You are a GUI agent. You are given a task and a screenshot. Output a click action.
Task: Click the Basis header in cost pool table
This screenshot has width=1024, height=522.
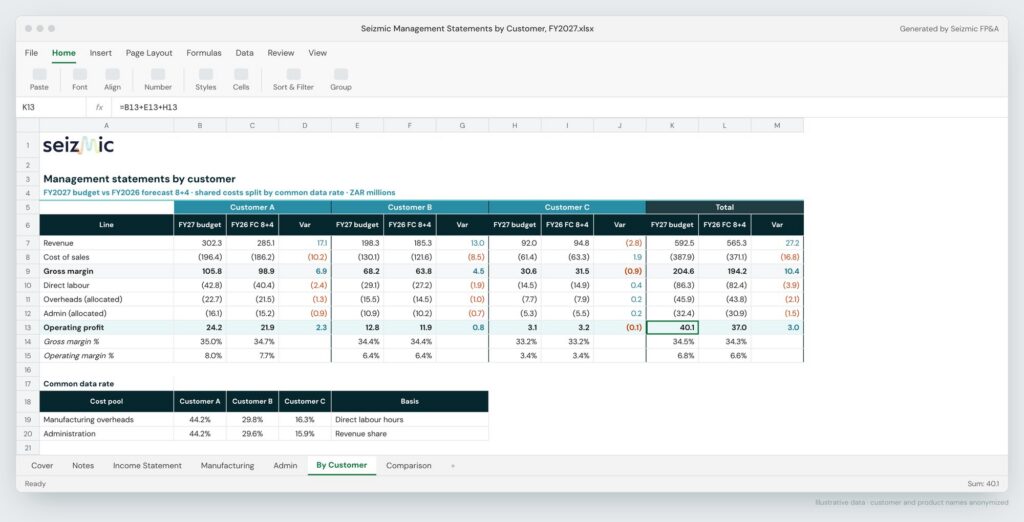pos(409,401)
